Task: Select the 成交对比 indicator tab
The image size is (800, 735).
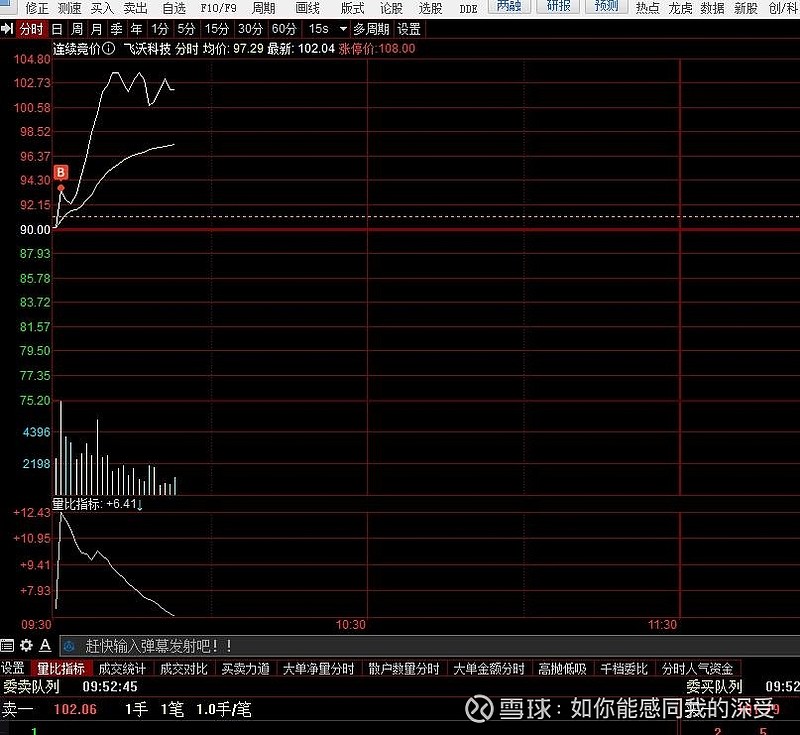Action: tap(184, 668)
